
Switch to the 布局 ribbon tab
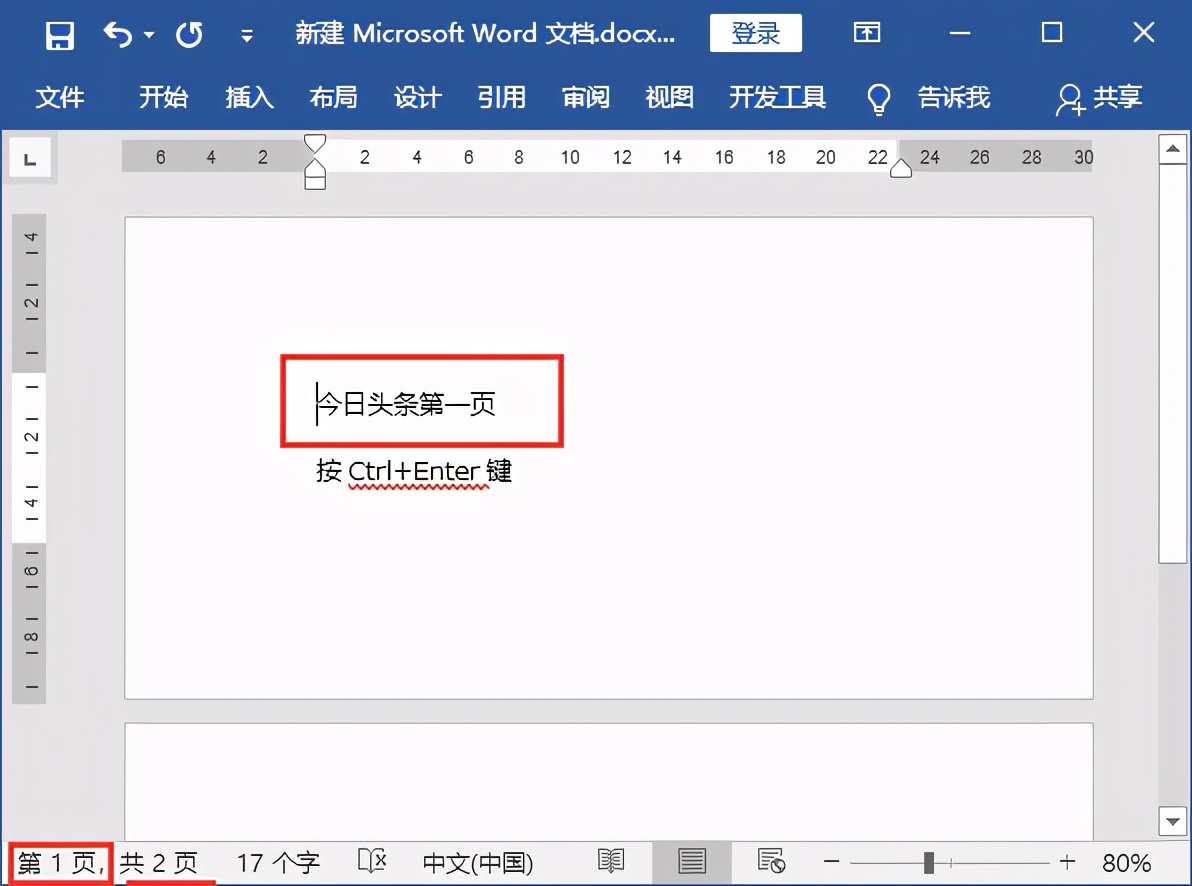pyautogui.click(x=333, y=97)
